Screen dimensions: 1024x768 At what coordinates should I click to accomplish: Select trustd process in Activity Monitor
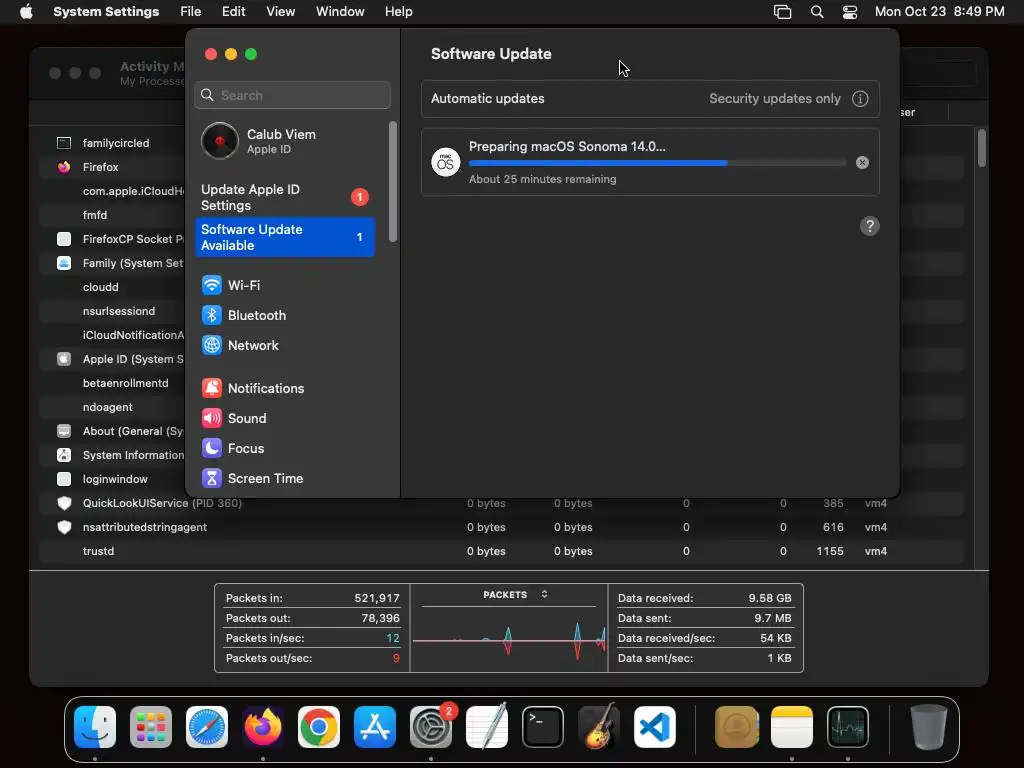coord(501,551)
